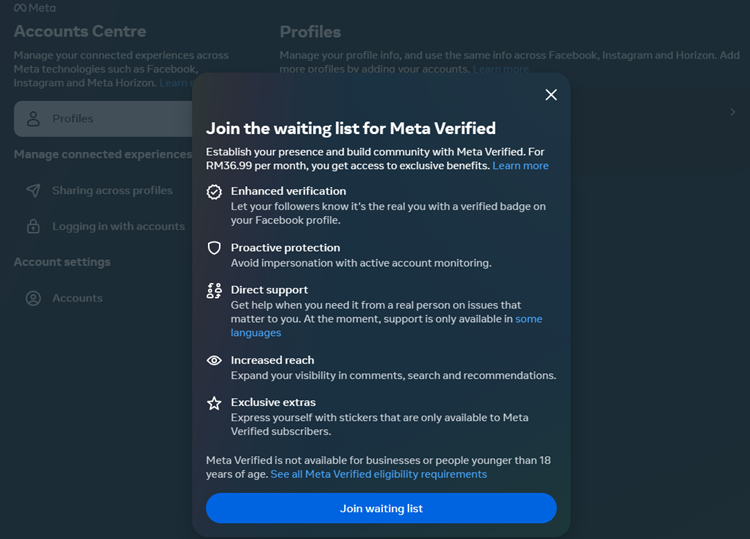Click the Proactive protection shield icon
The image size is (750, 539).
(x=214, y=248)
